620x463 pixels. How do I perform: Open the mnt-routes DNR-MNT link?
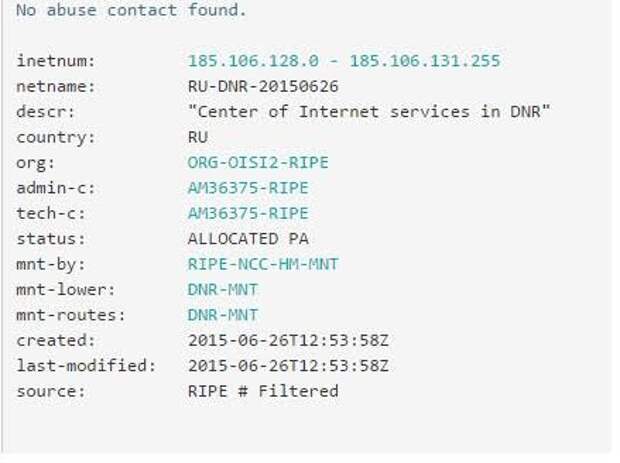(223, 315)
